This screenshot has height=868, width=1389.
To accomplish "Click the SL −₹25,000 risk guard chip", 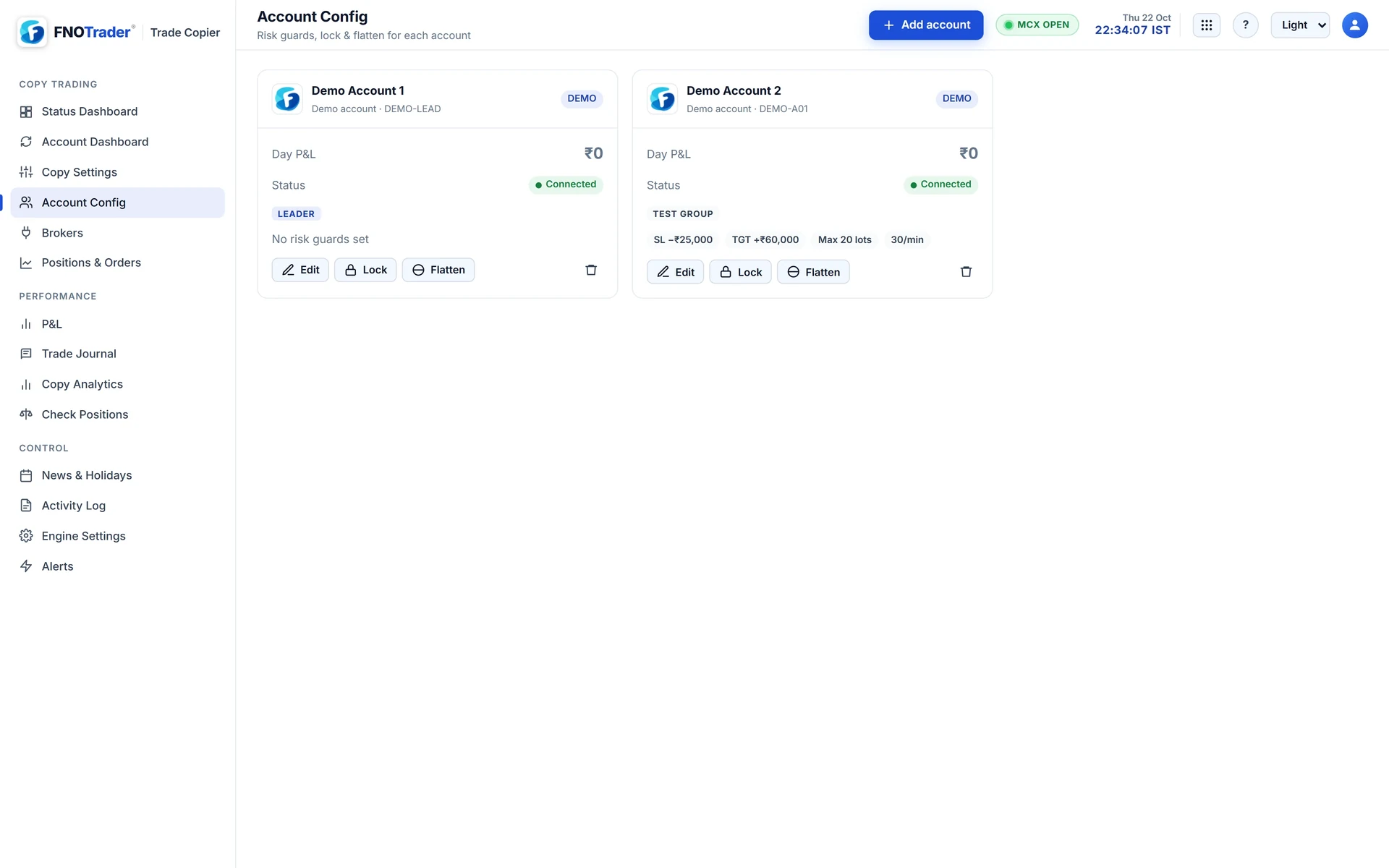I will tap(683, 240).
